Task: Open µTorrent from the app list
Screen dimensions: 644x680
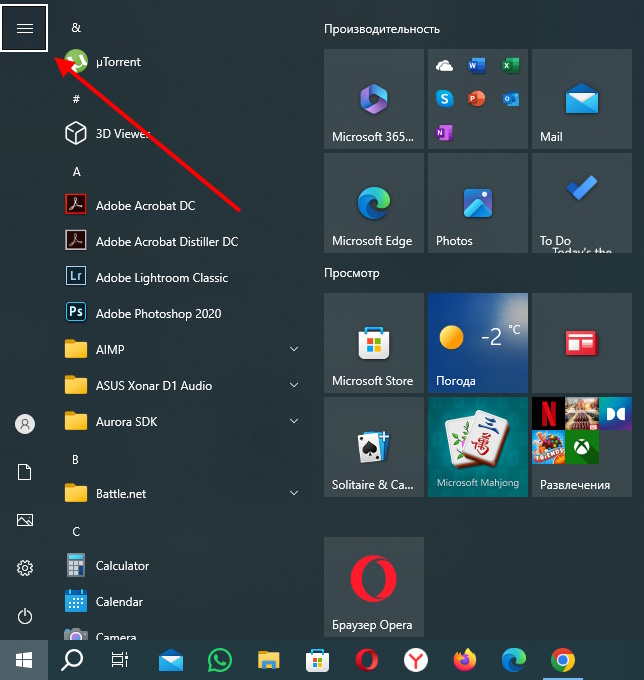Action: pyautogui.click(x=182, y=62)
